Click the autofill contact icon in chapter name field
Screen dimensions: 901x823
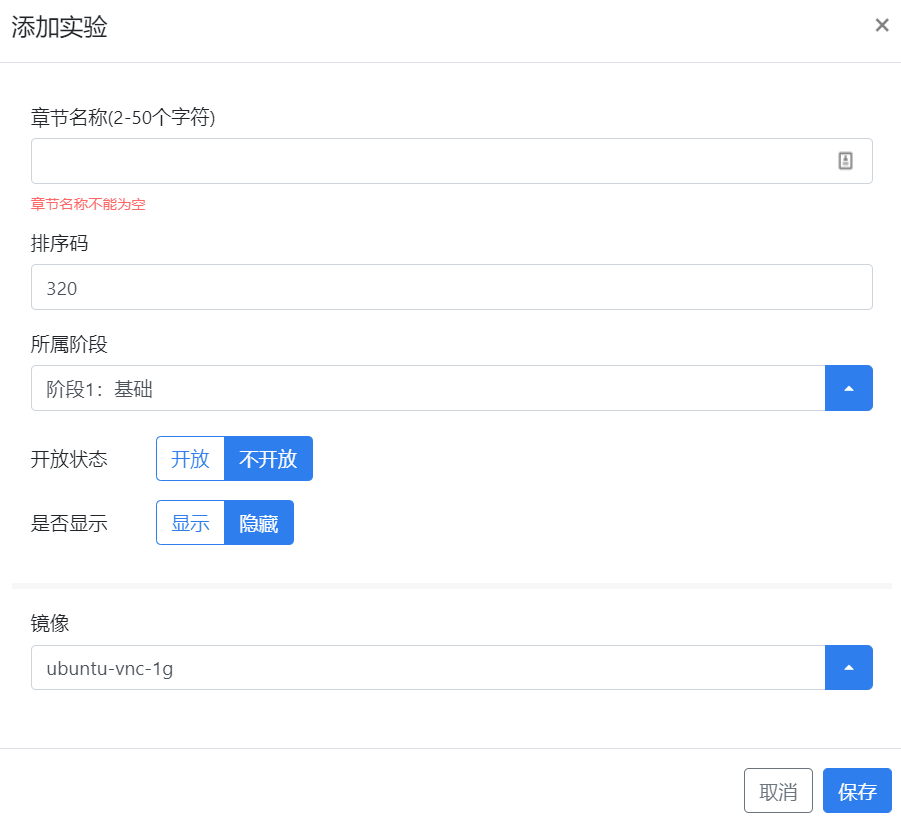point(845,161)
